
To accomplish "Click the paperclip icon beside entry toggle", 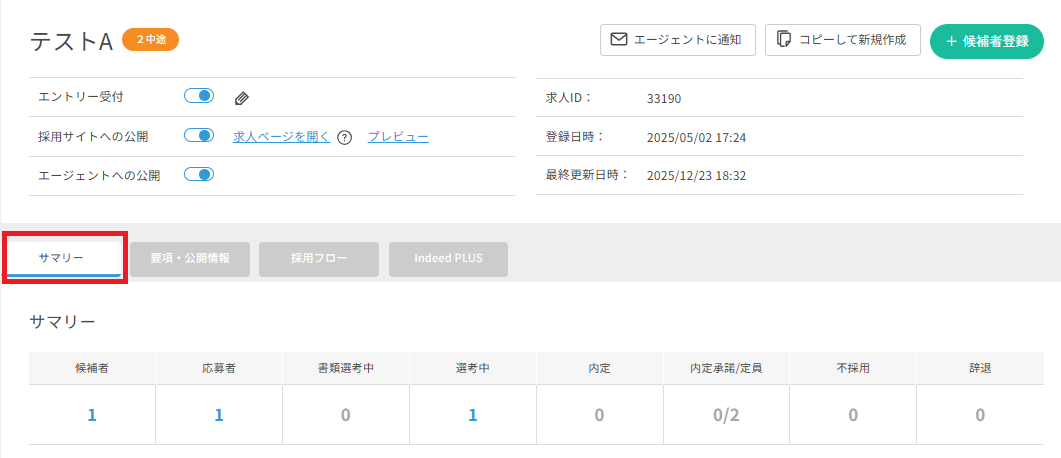I will (x=242, y=98).
